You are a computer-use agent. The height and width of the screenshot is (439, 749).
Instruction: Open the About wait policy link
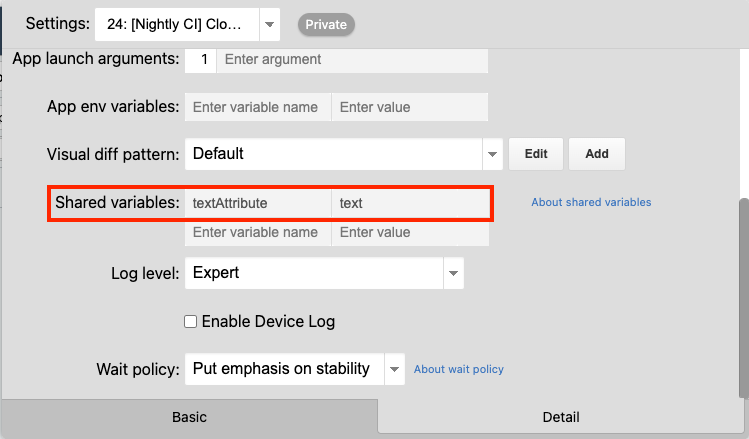tap(459, 369)
